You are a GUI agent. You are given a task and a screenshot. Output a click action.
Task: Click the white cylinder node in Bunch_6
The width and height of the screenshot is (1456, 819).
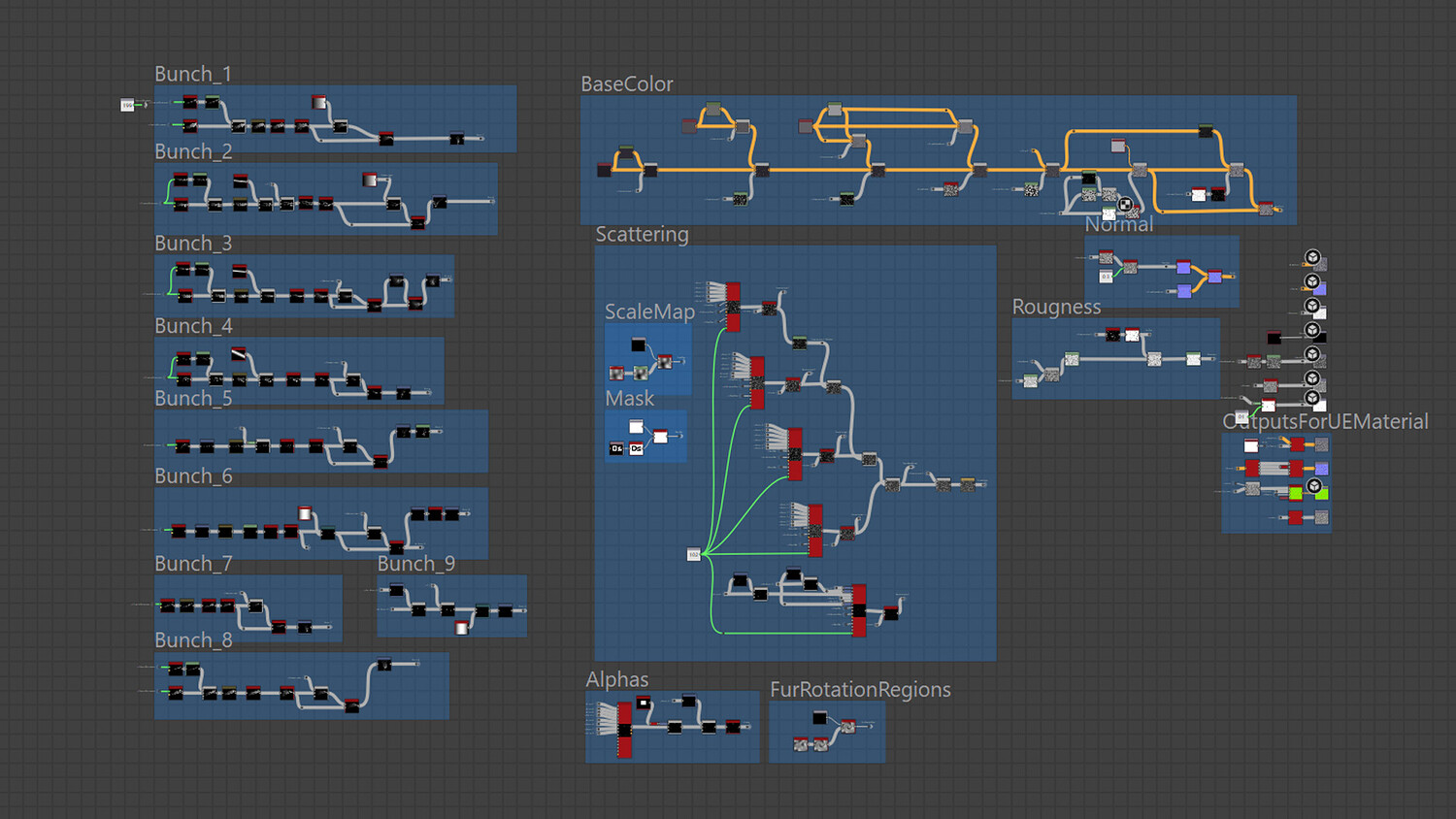(304, 512)
